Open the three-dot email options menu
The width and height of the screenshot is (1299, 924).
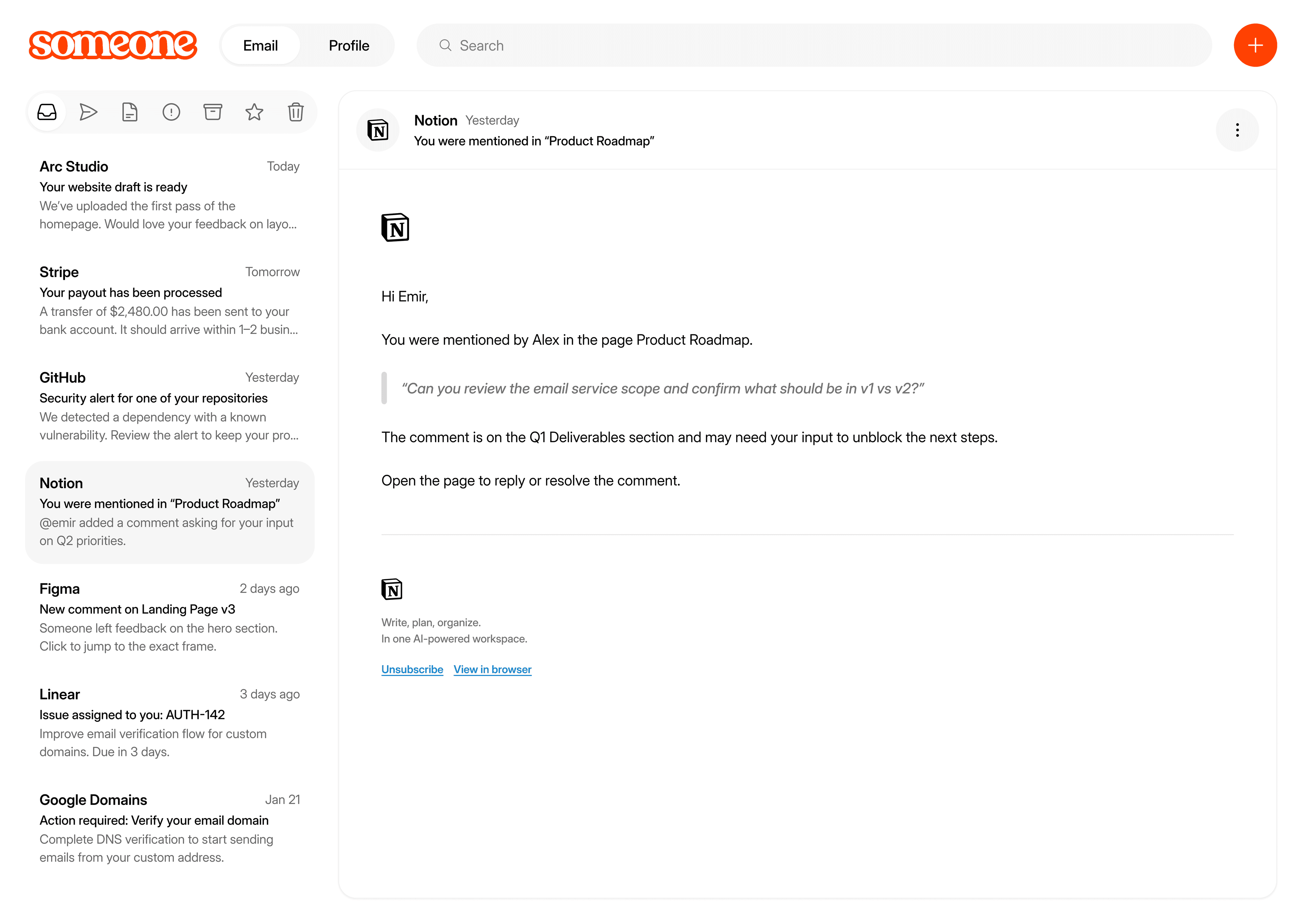point(1236,130)
